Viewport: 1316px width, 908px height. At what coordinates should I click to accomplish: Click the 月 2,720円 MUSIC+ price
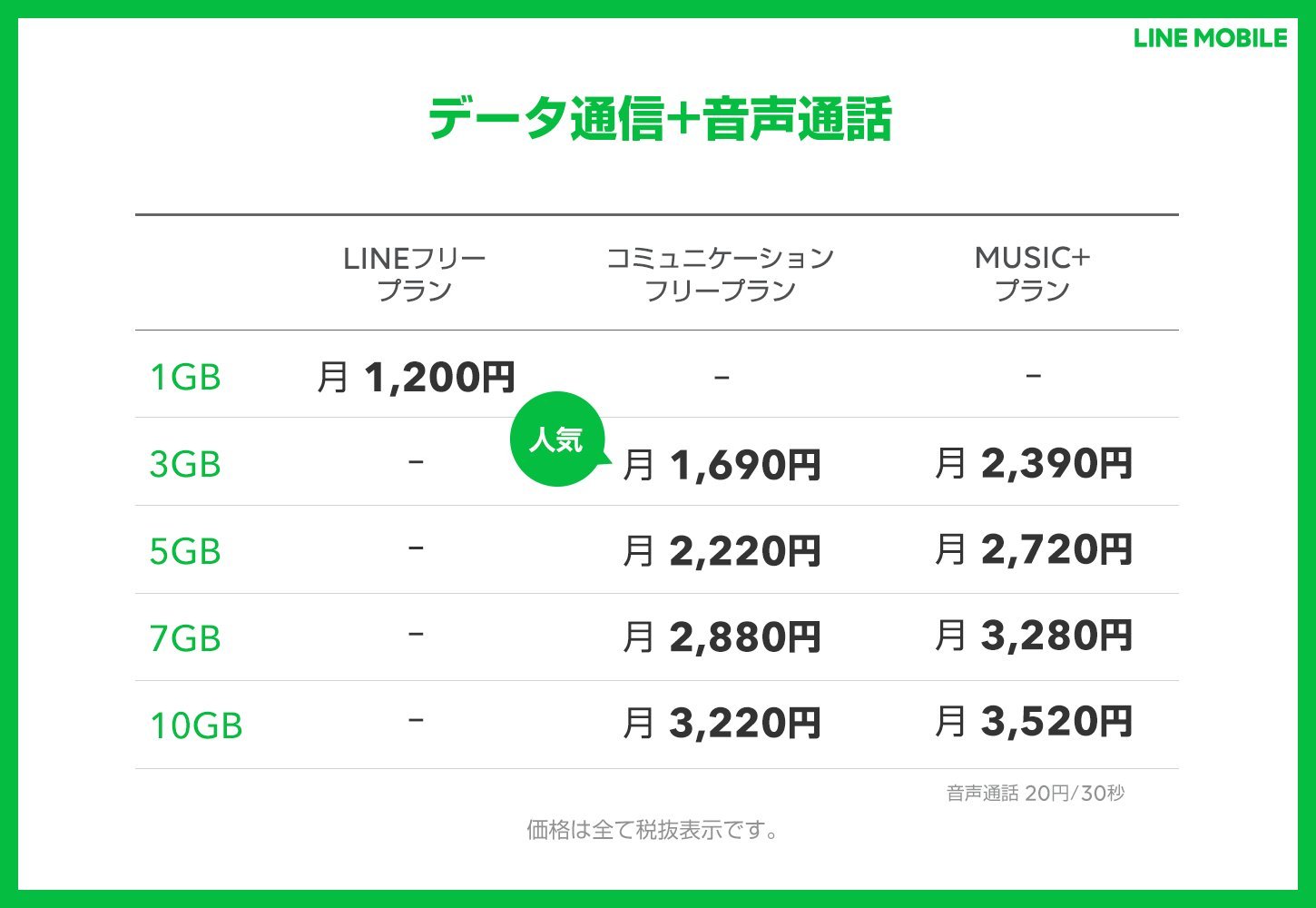tap(1034, 549)
